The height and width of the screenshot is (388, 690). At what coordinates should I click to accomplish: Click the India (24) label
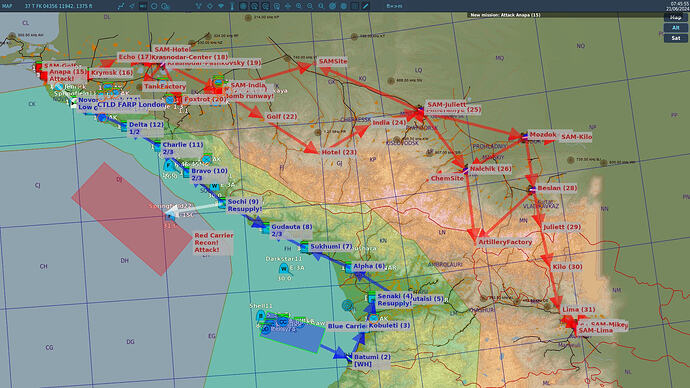point(389,123)
